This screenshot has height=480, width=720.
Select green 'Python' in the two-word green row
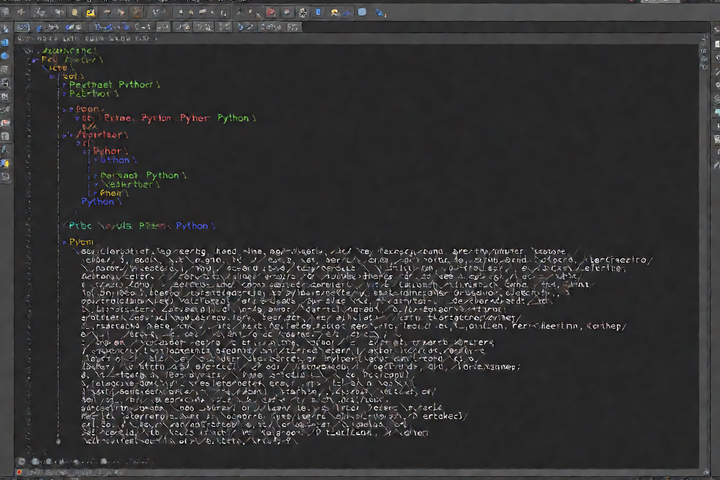click(163, 175)
